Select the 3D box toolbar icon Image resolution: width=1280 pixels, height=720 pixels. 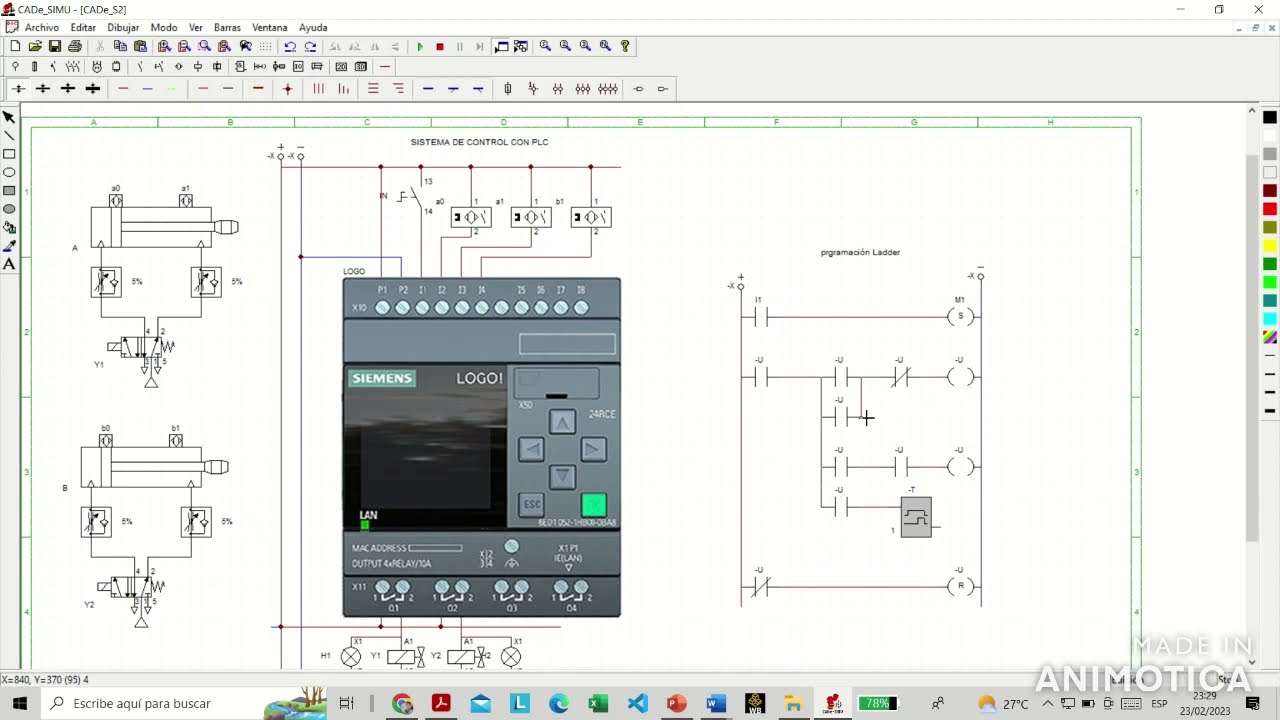point(361,67)
